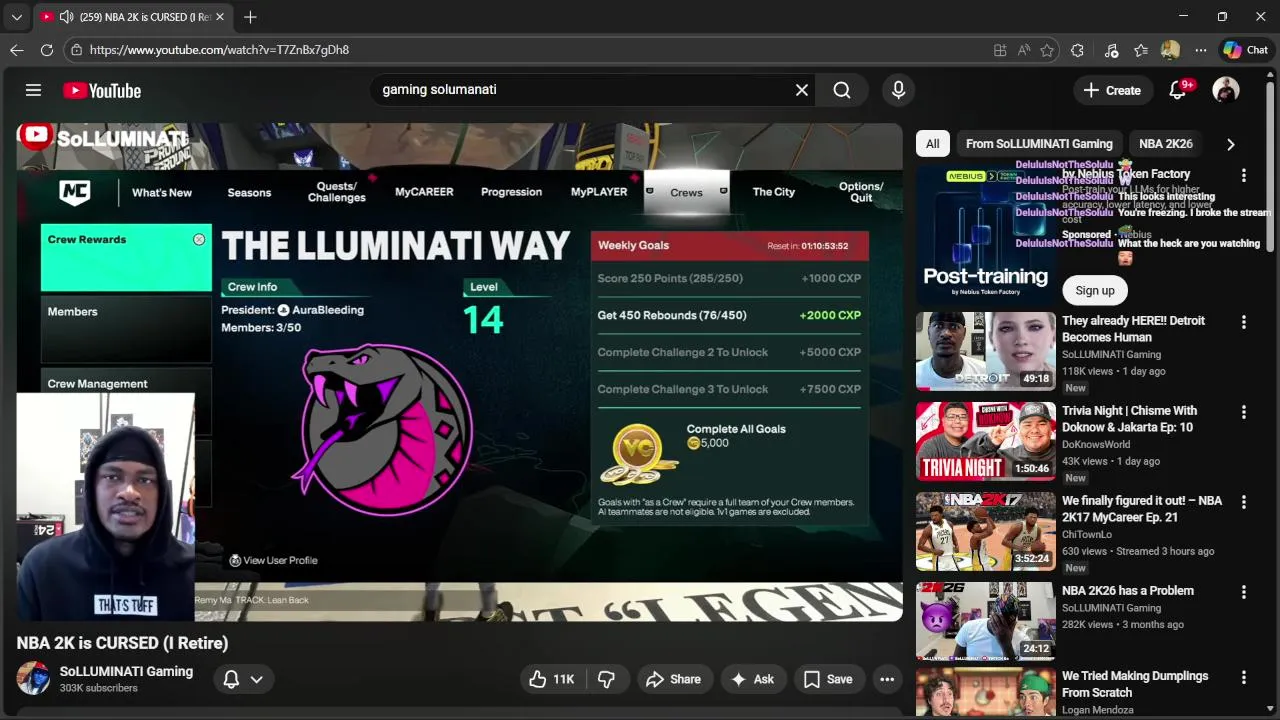Open They already HERE Detroit video title
This screenshot has height=720, width=1280.
[1133, 329]
